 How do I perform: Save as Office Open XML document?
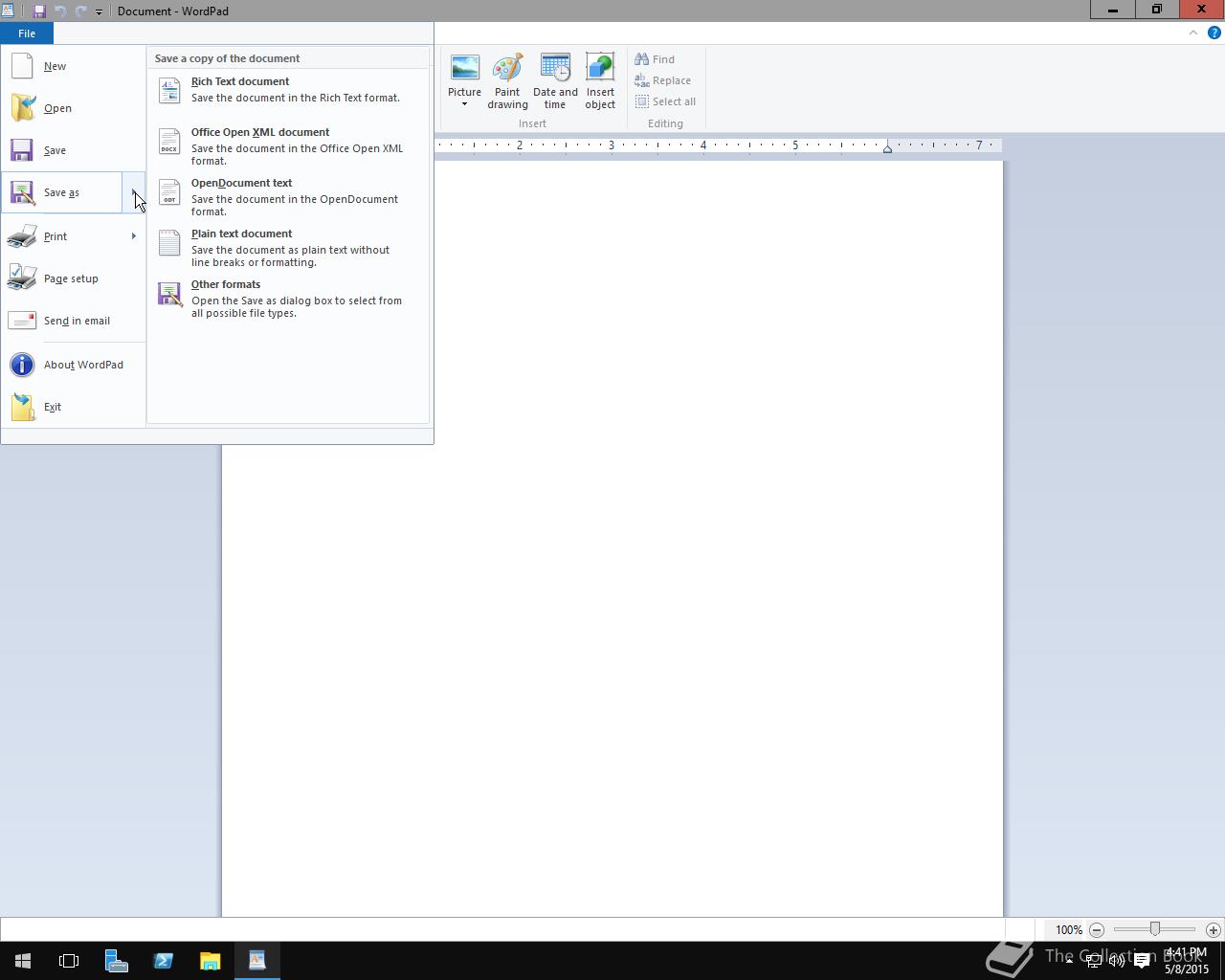(x=287, y=146)
